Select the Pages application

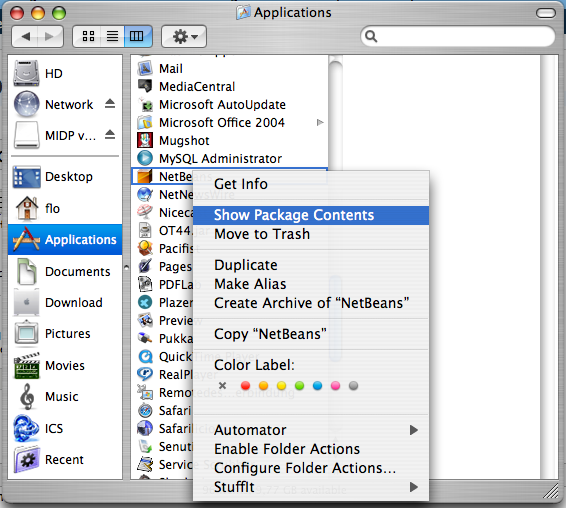click(x=165, y=266)
